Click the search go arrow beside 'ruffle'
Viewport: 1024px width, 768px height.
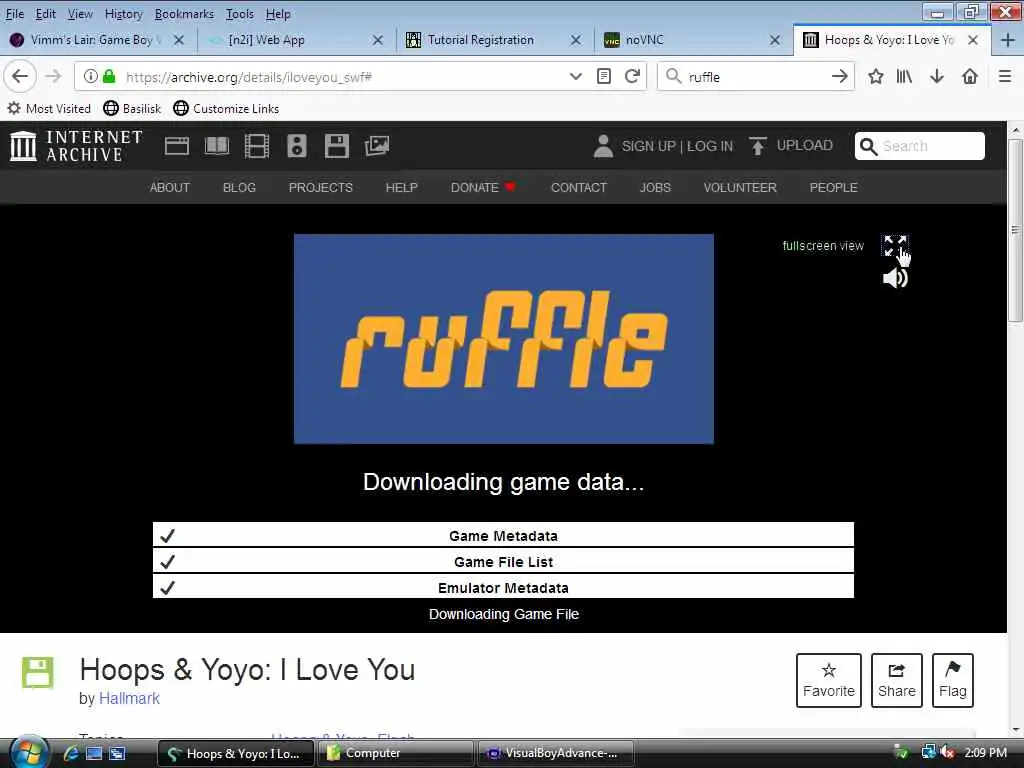coord(839,76)
